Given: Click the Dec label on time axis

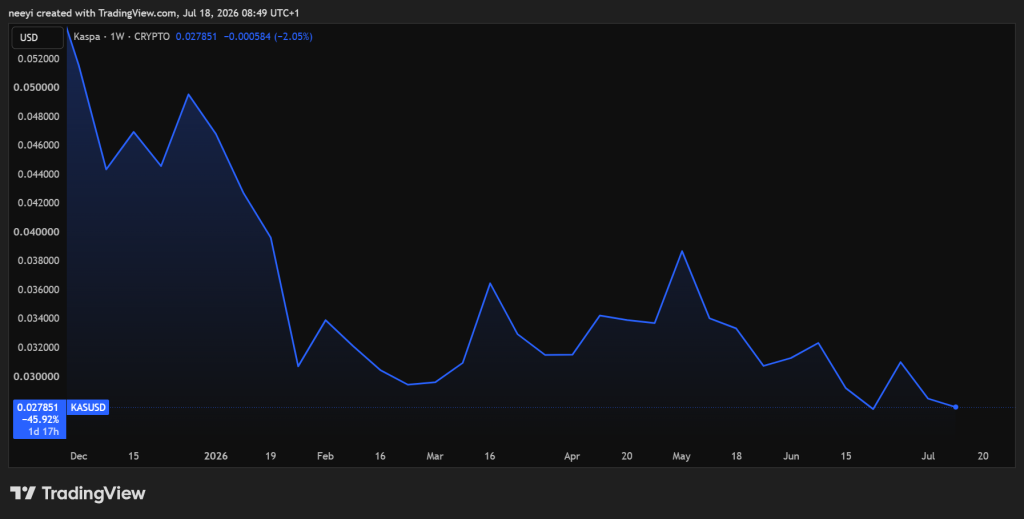Looking at the screenshot, I should coord(78,456).
